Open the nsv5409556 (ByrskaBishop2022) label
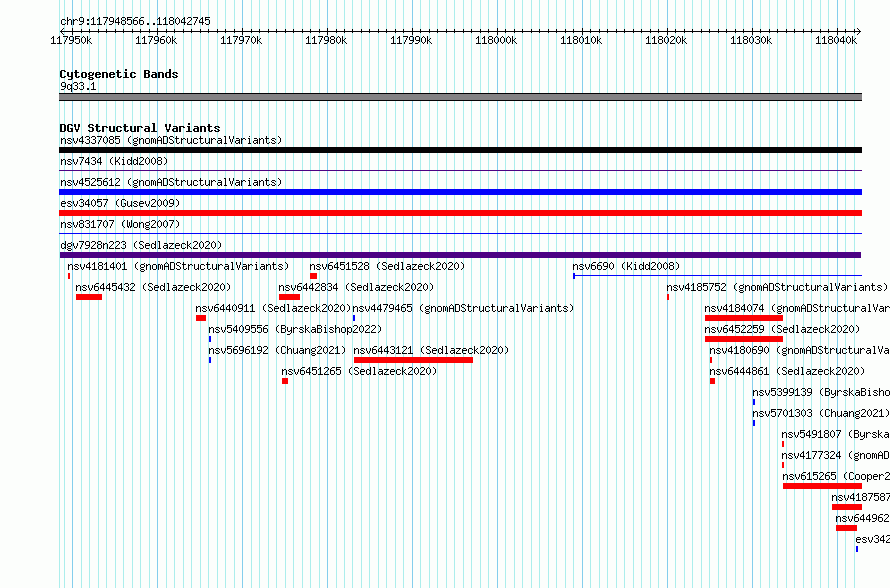This screenshot has width=890, height=588. pyautogui.click(x=295, y=329)
